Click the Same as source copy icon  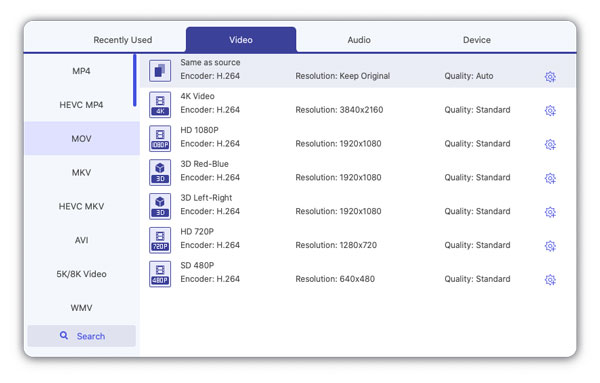pos(160,71)
